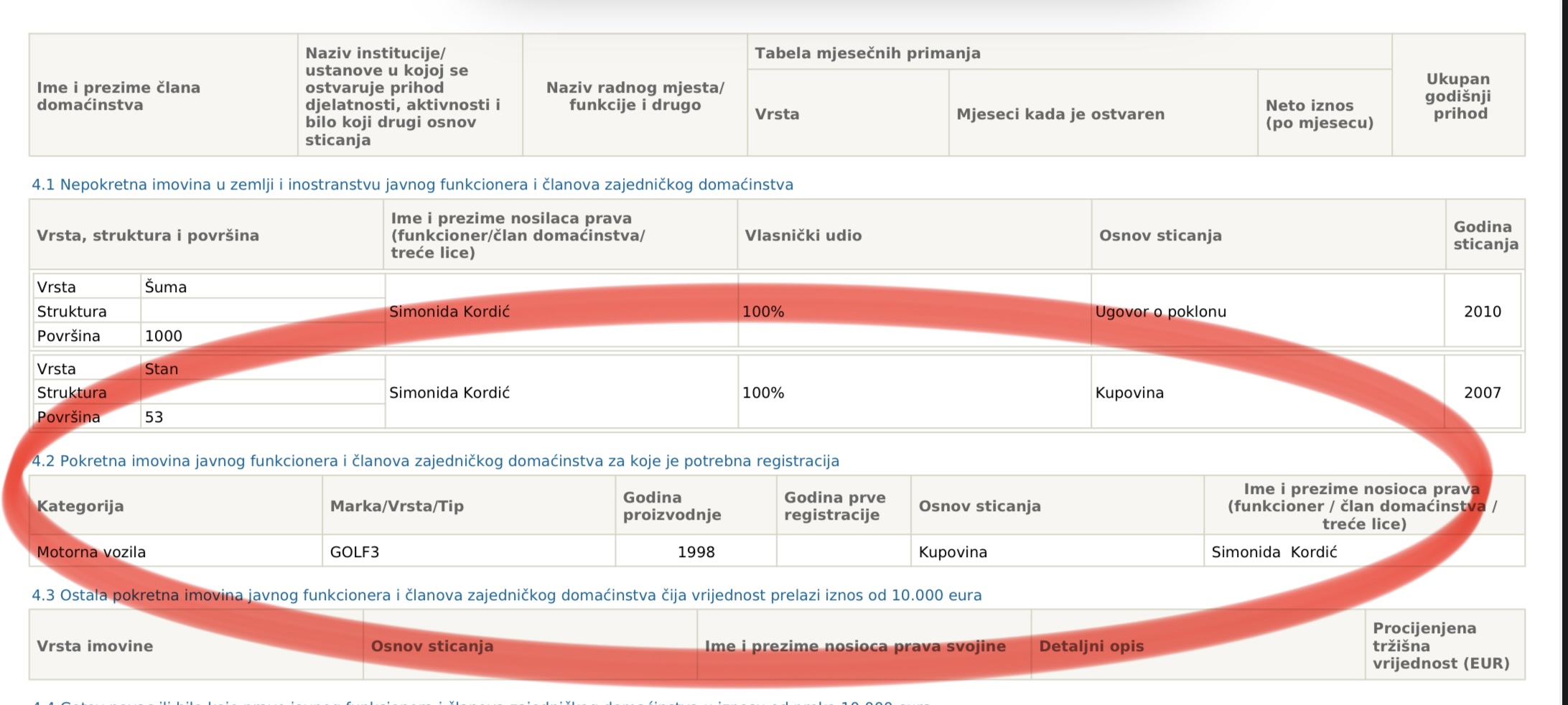The image size is (1568, 705).
Task: Open the 4.2 Pokretna imovina section heading
Action: (x=435, y=461)
